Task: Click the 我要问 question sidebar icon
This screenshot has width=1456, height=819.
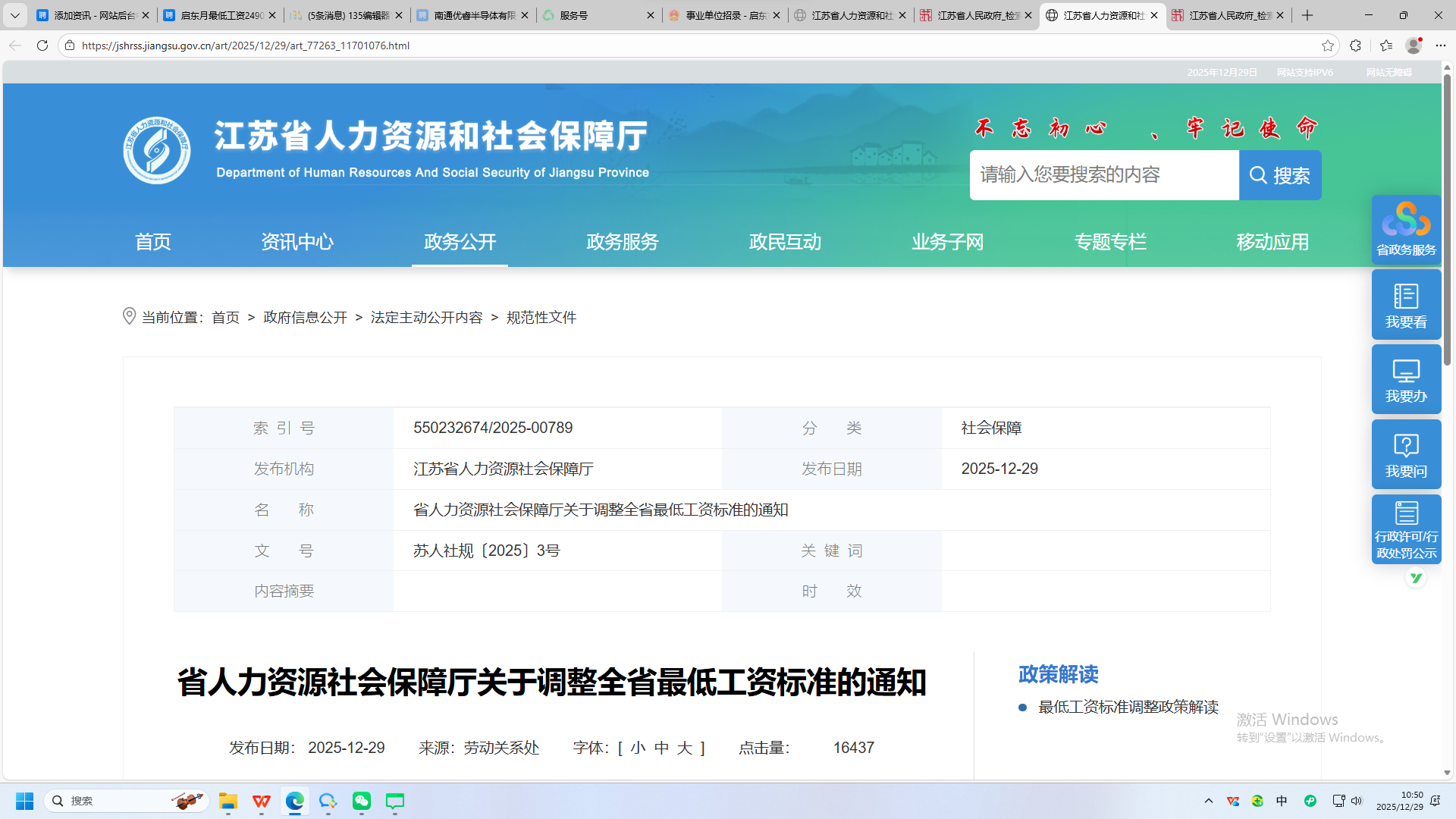Action: click(1406, 454)
